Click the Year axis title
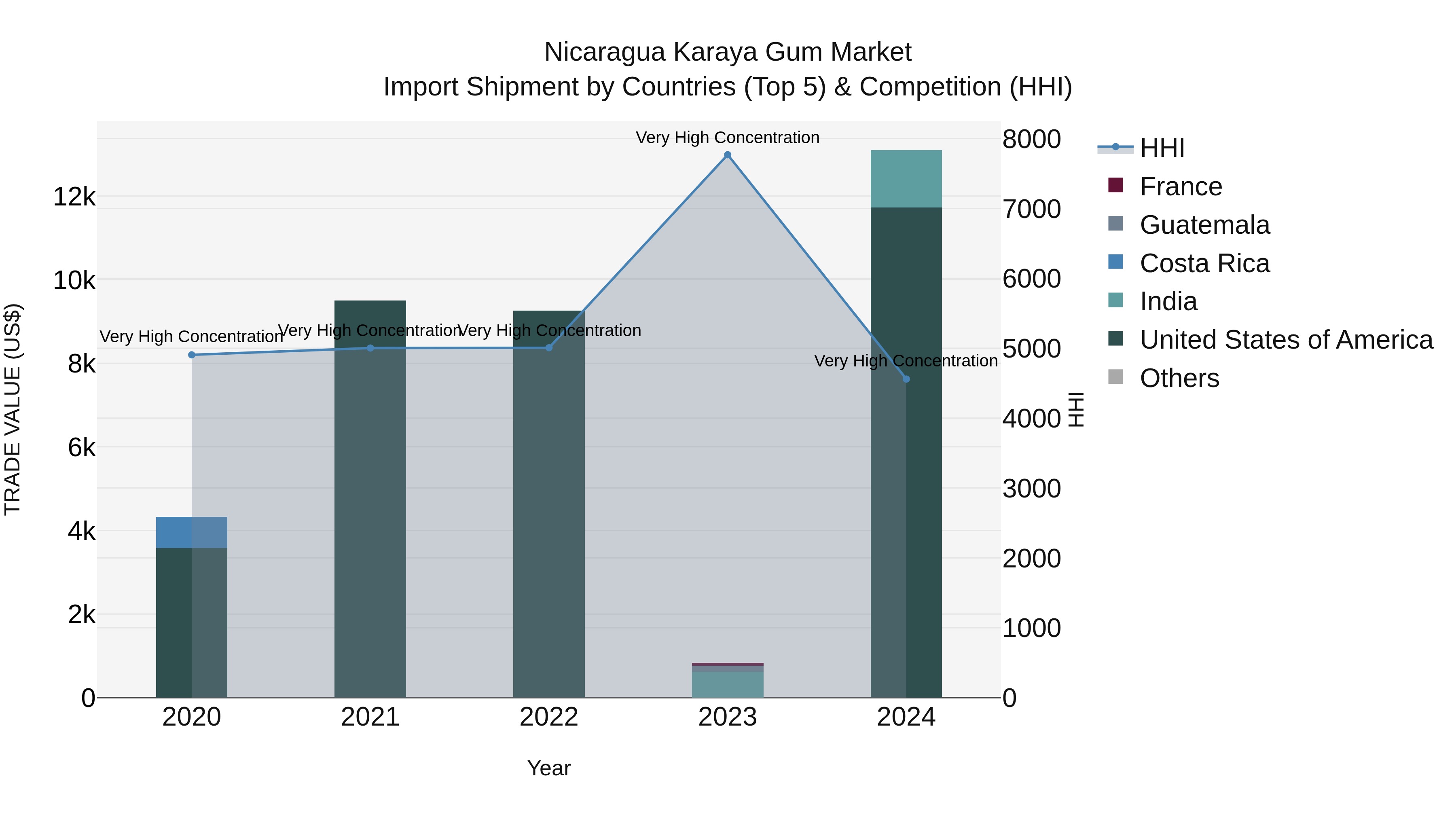This screenshot has height=819, width=1456. (x=549, y=769)
